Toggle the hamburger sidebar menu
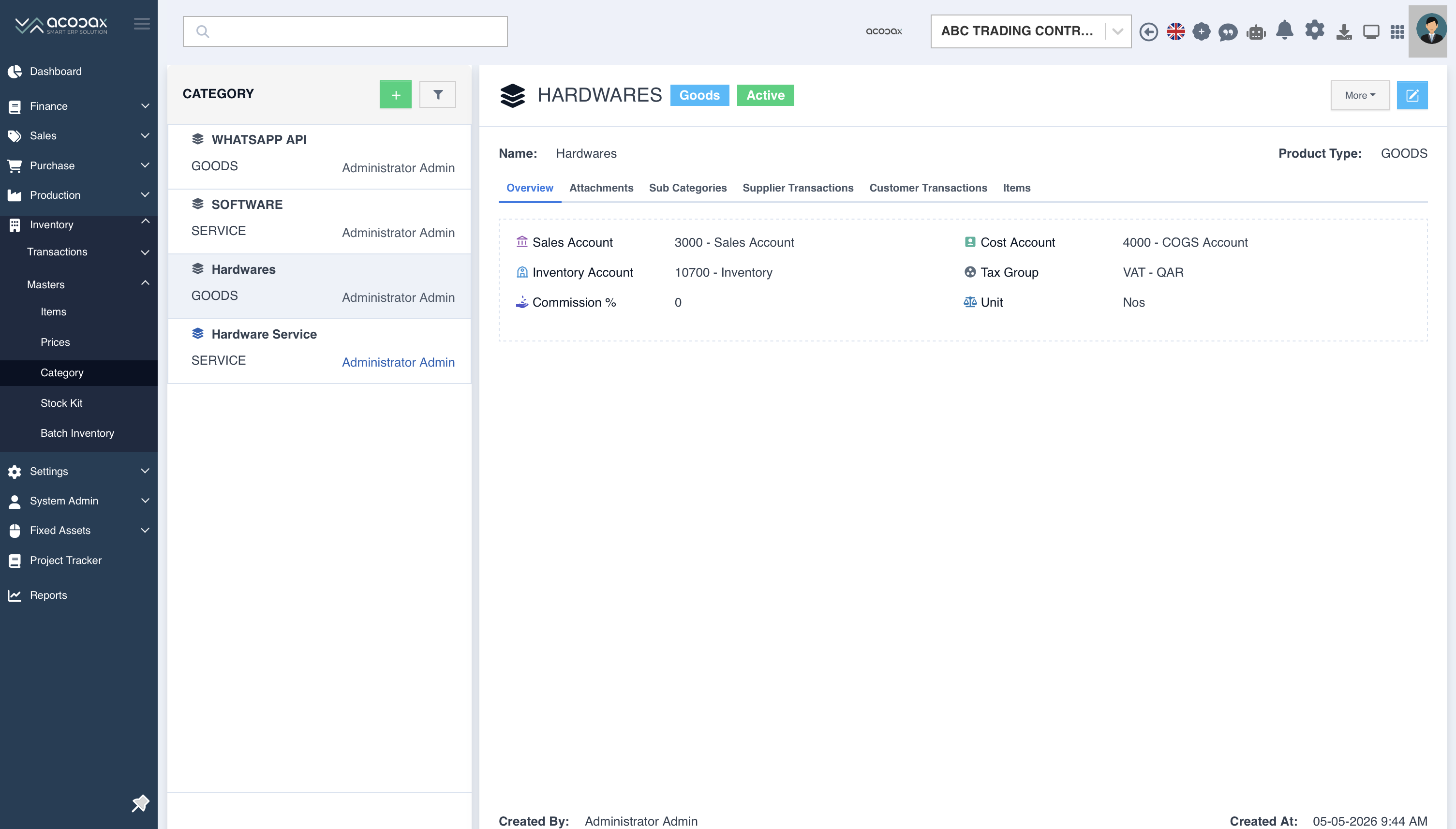 pos(142,23)
